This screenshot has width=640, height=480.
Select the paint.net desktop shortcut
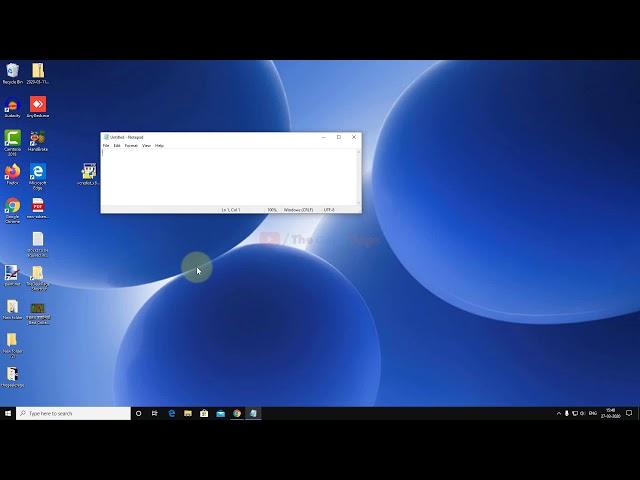click(12, 276)
